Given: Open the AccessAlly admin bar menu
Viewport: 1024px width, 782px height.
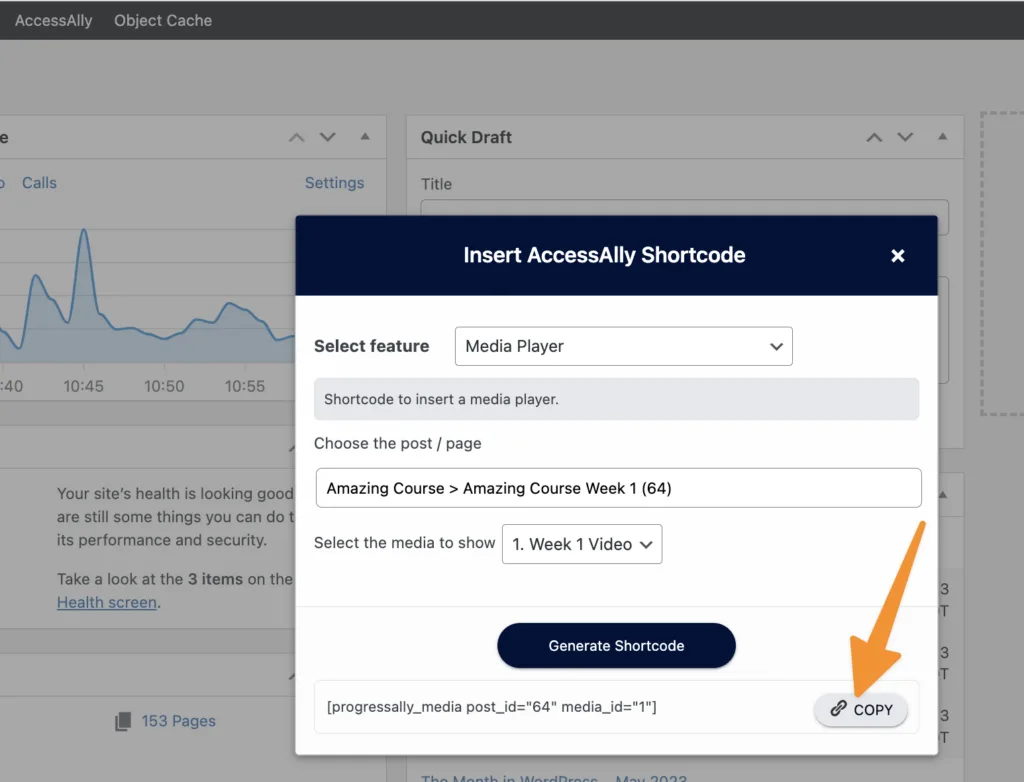Looking at the screenshot, I should click(x=53, y=20).
